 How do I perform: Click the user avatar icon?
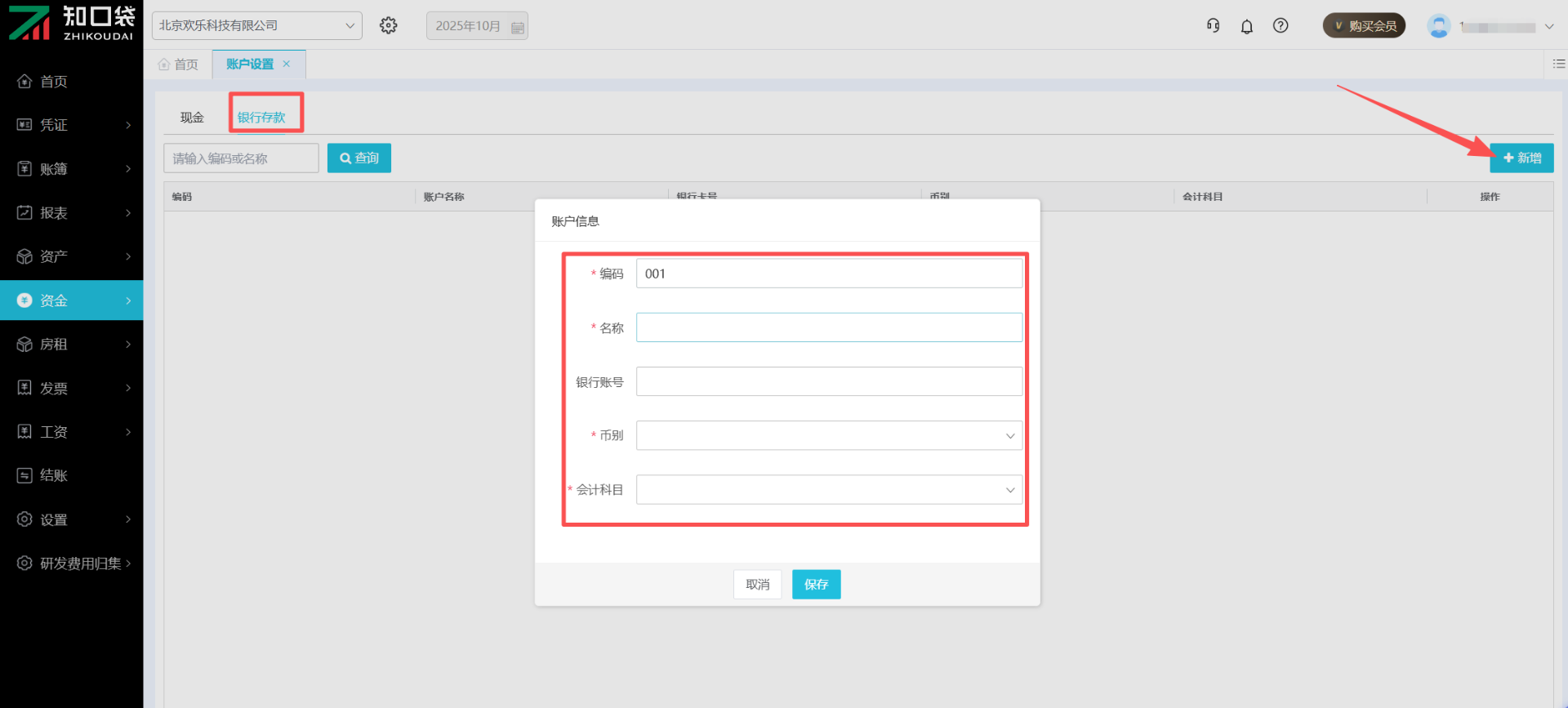click(1438, 26)
